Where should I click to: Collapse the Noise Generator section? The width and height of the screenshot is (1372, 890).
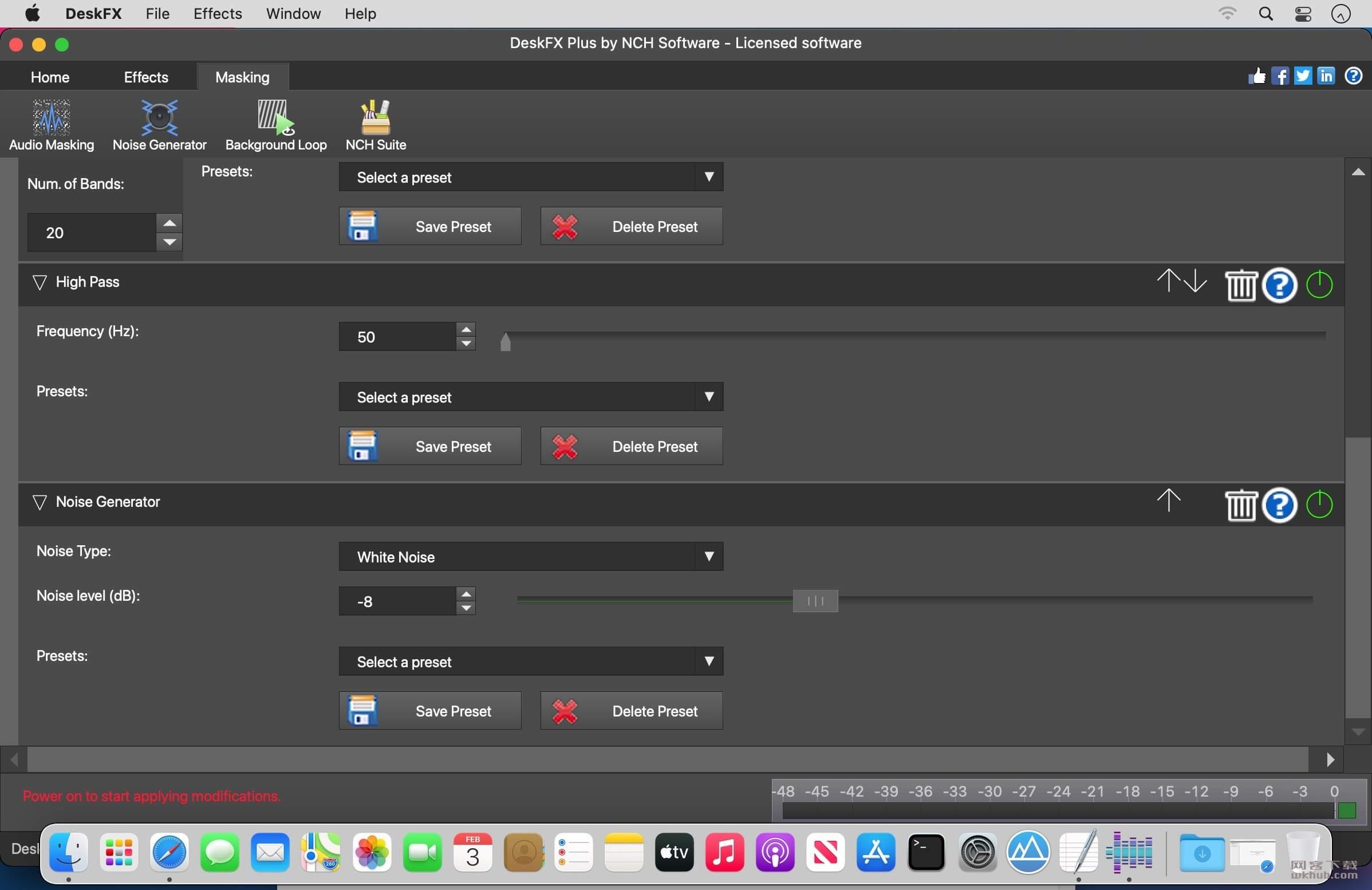click(39, 502)
